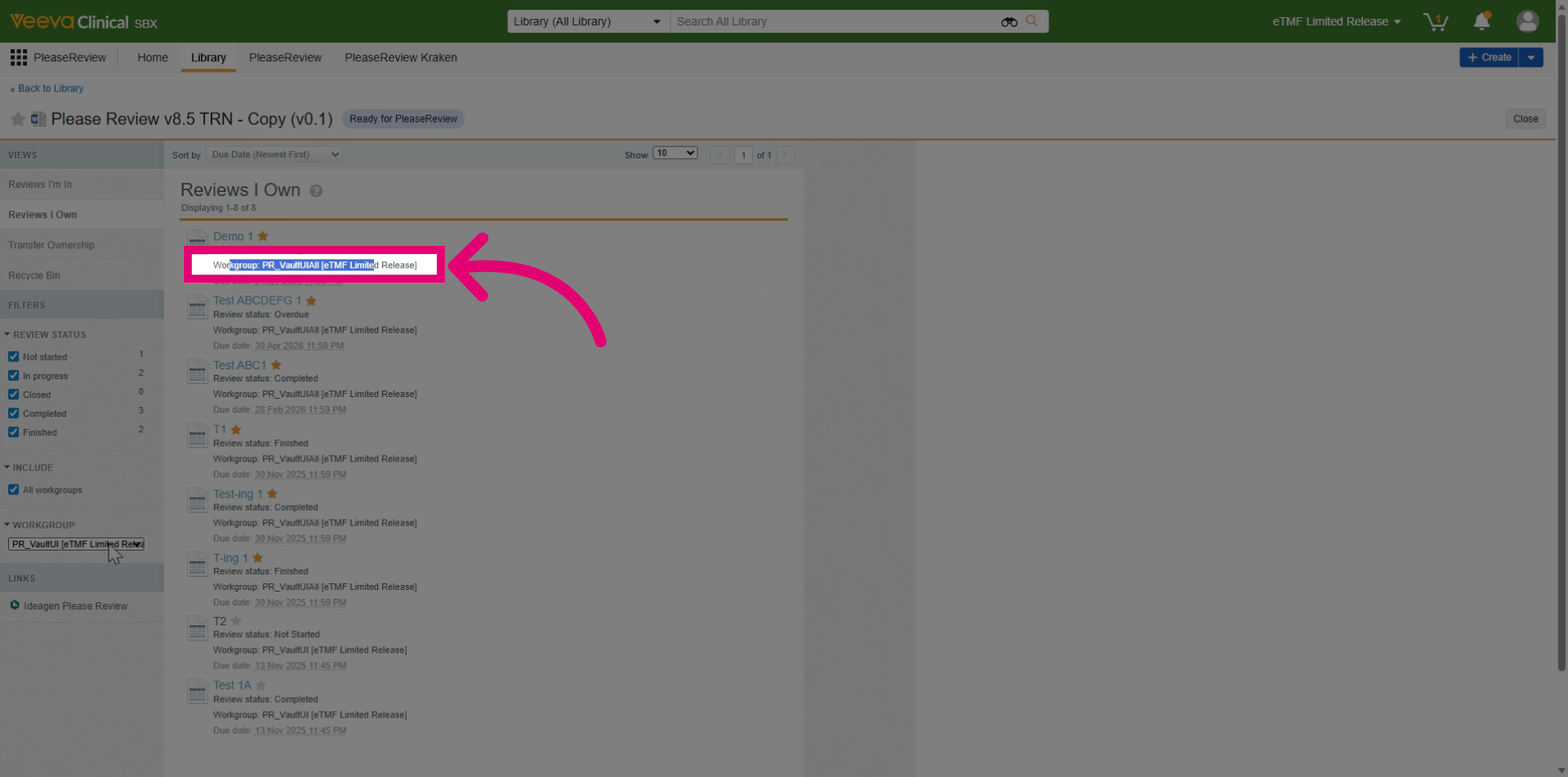Open the Create button dropdown arrow
This screenshot has width=1568, height=777.
(1531, 57)
